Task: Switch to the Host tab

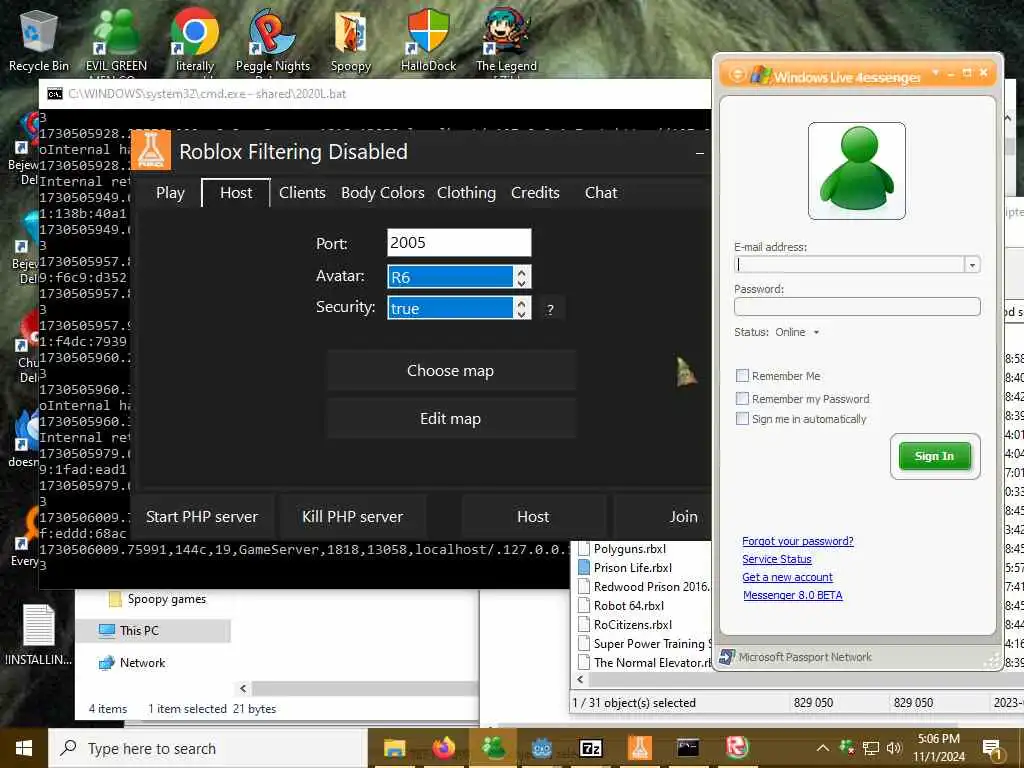Action: [x=236, y=193]
